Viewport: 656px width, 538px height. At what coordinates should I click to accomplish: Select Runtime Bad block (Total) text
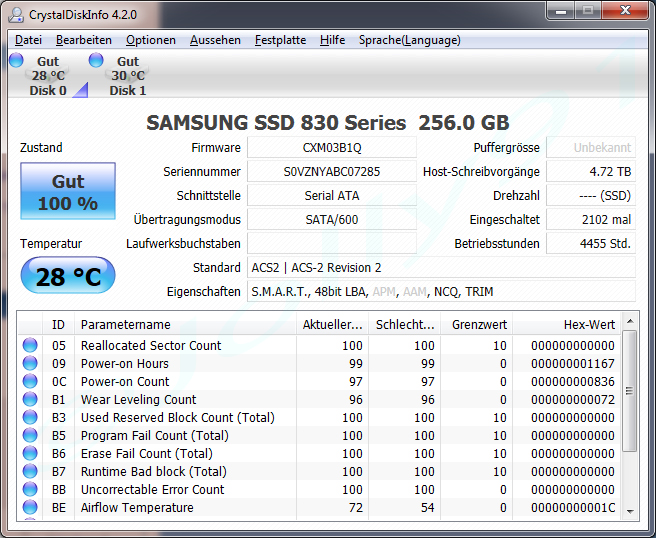coord(154,471)
